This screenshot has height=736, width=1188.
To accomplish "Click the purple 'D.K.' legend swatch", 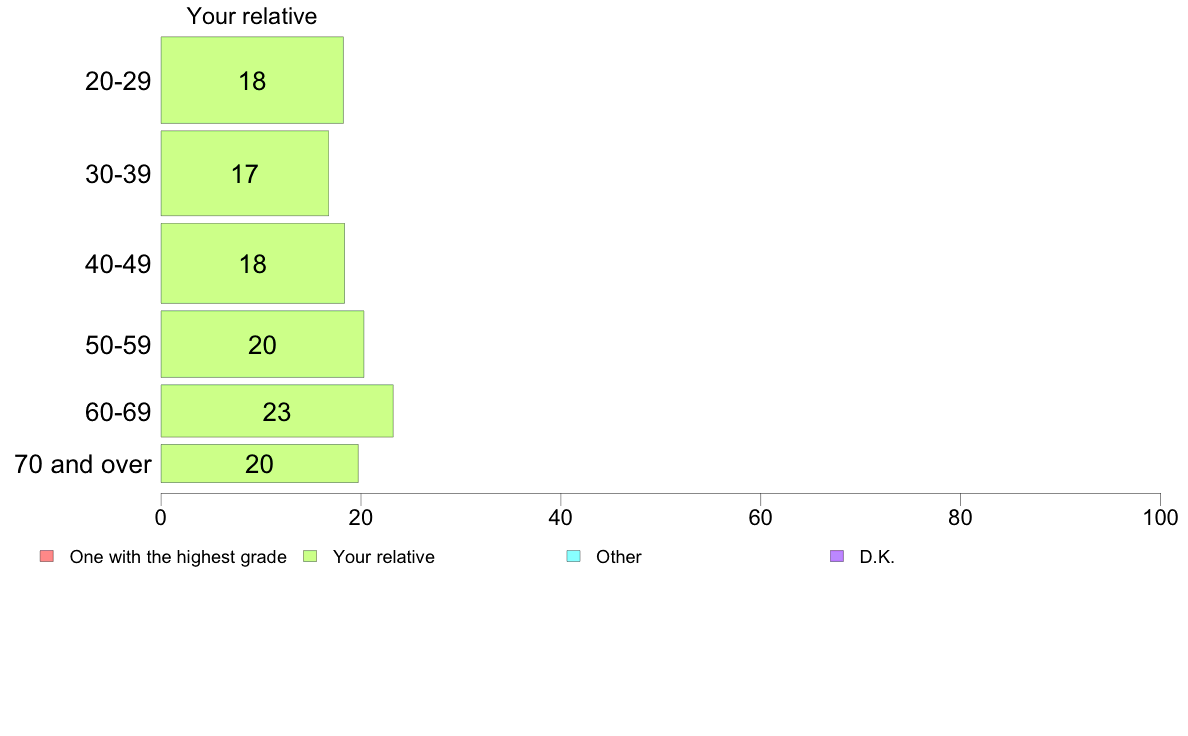I will 837,556.
